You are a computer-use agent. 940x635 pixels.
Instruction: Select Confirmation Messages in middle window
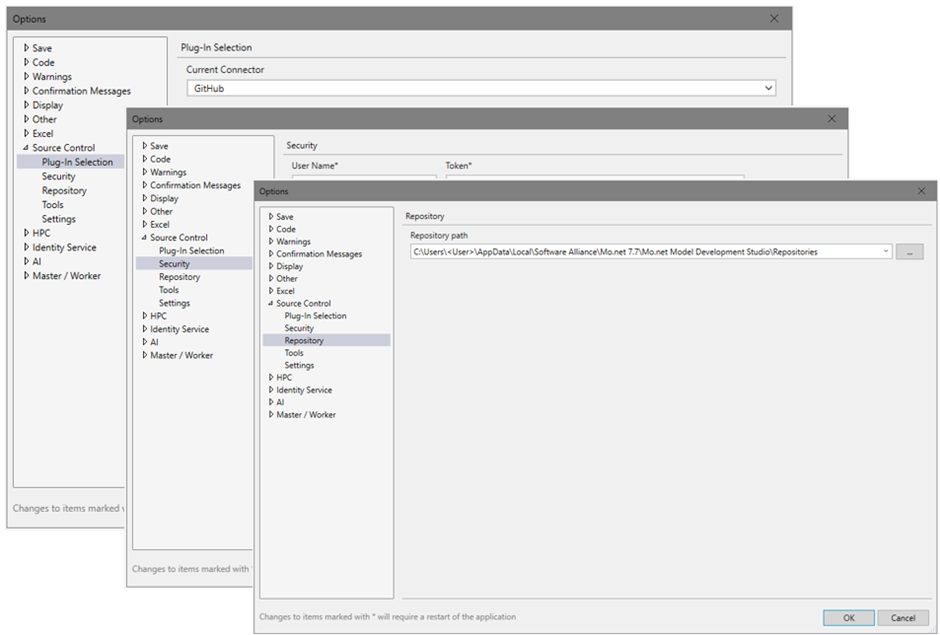coord(195,185)
